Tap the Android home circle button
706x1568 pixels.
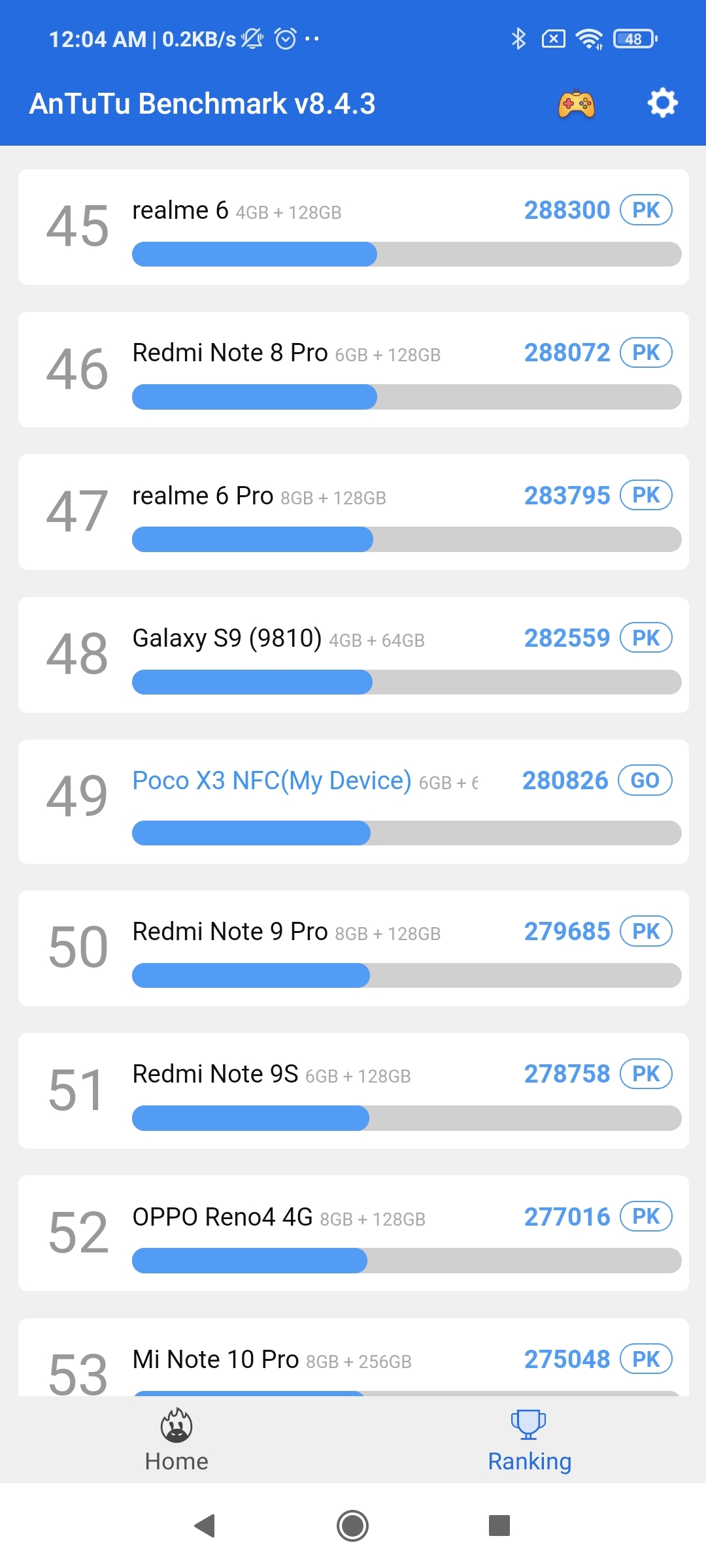[x=353, y=1526]
